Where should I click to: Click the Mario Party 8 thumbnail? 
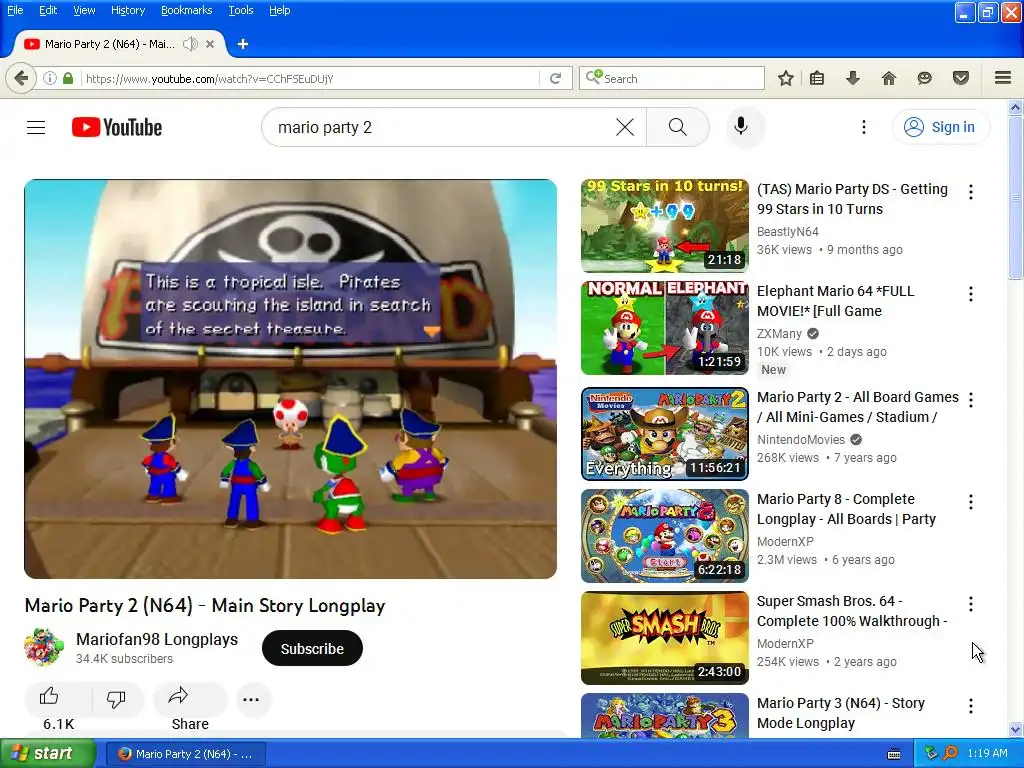665,536
